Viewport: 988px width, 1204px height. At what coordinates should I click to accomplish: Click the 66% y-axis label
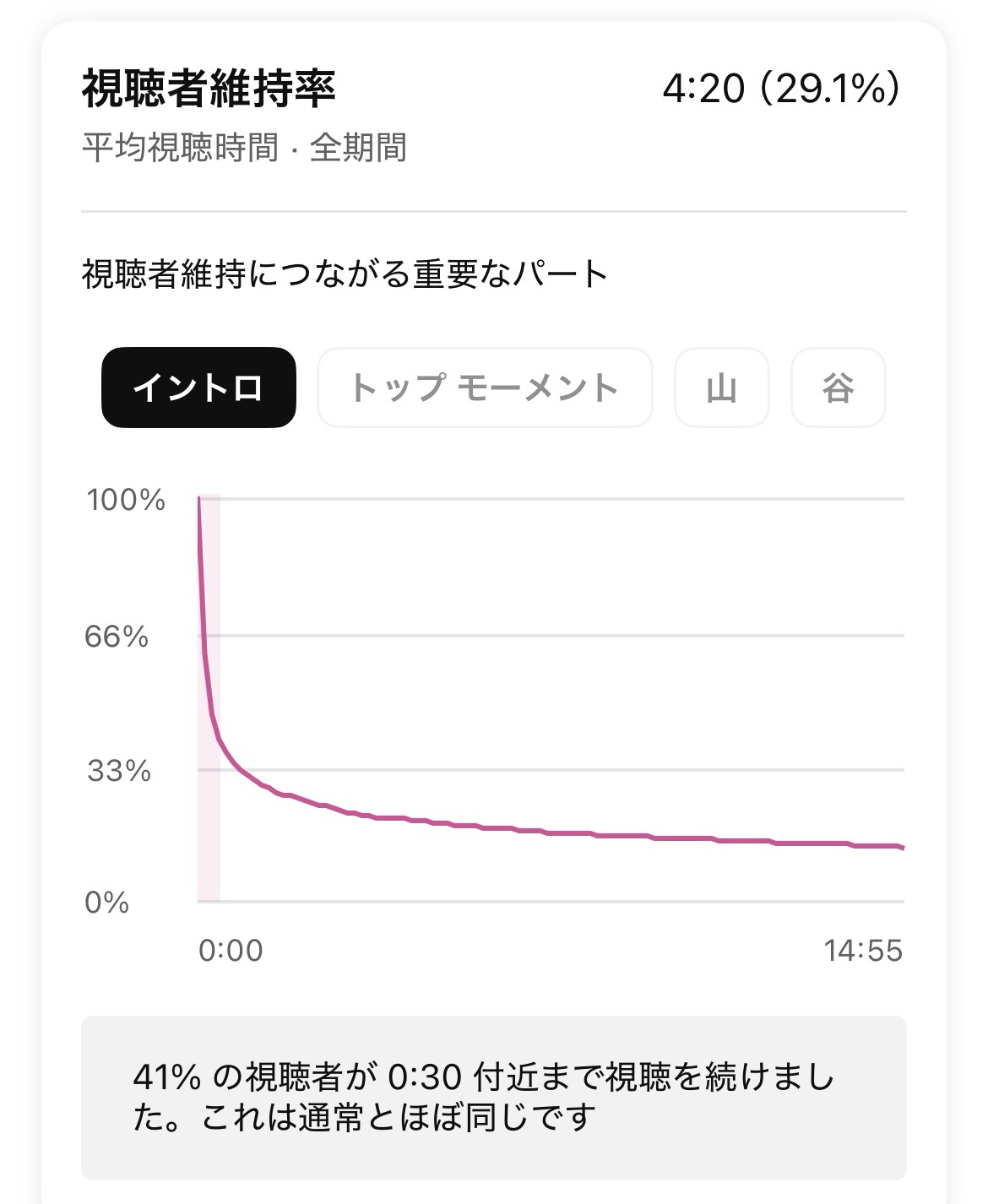(x=117, y=637)
